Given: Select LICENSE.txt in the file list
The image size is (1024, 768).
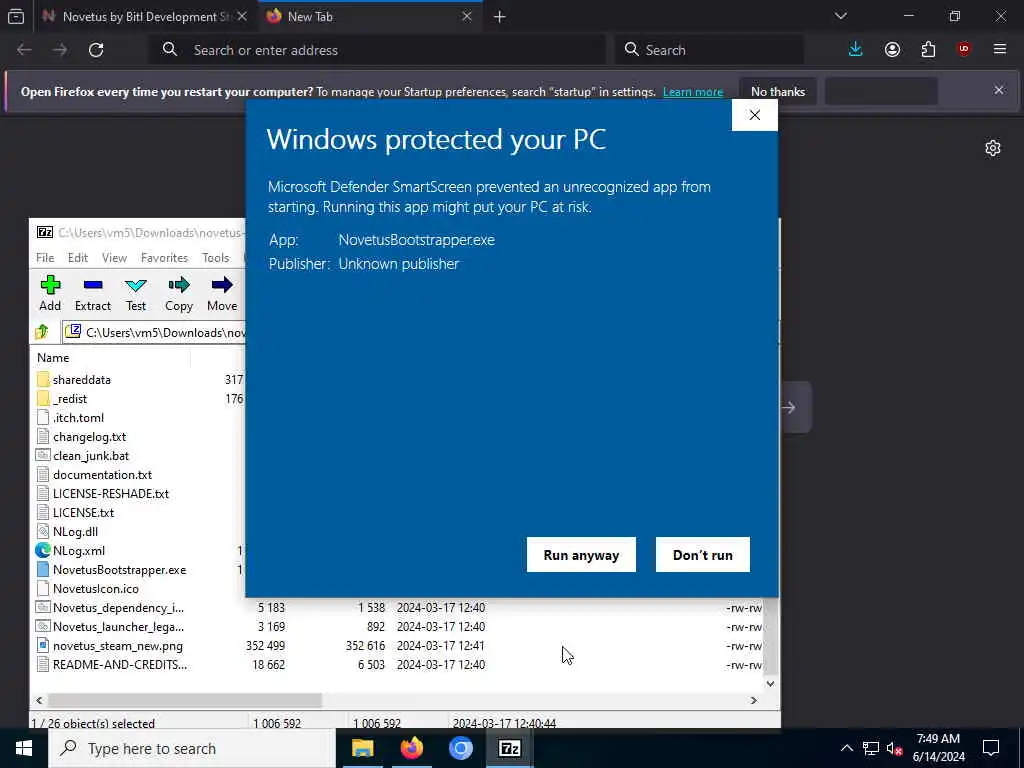Looking at the screenshot, I should click(84, 513).
